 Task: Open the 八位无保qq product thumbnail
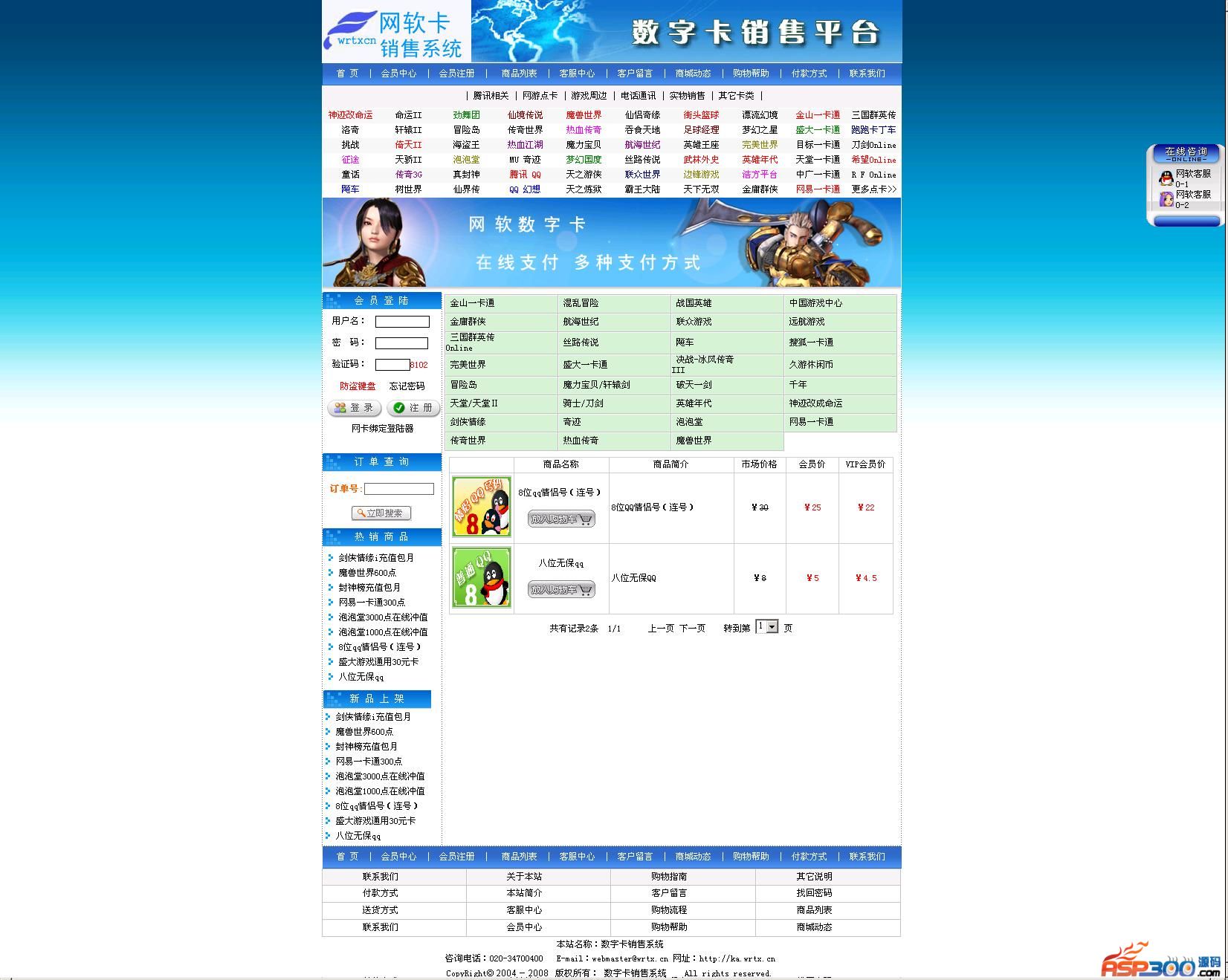point(482,577)
